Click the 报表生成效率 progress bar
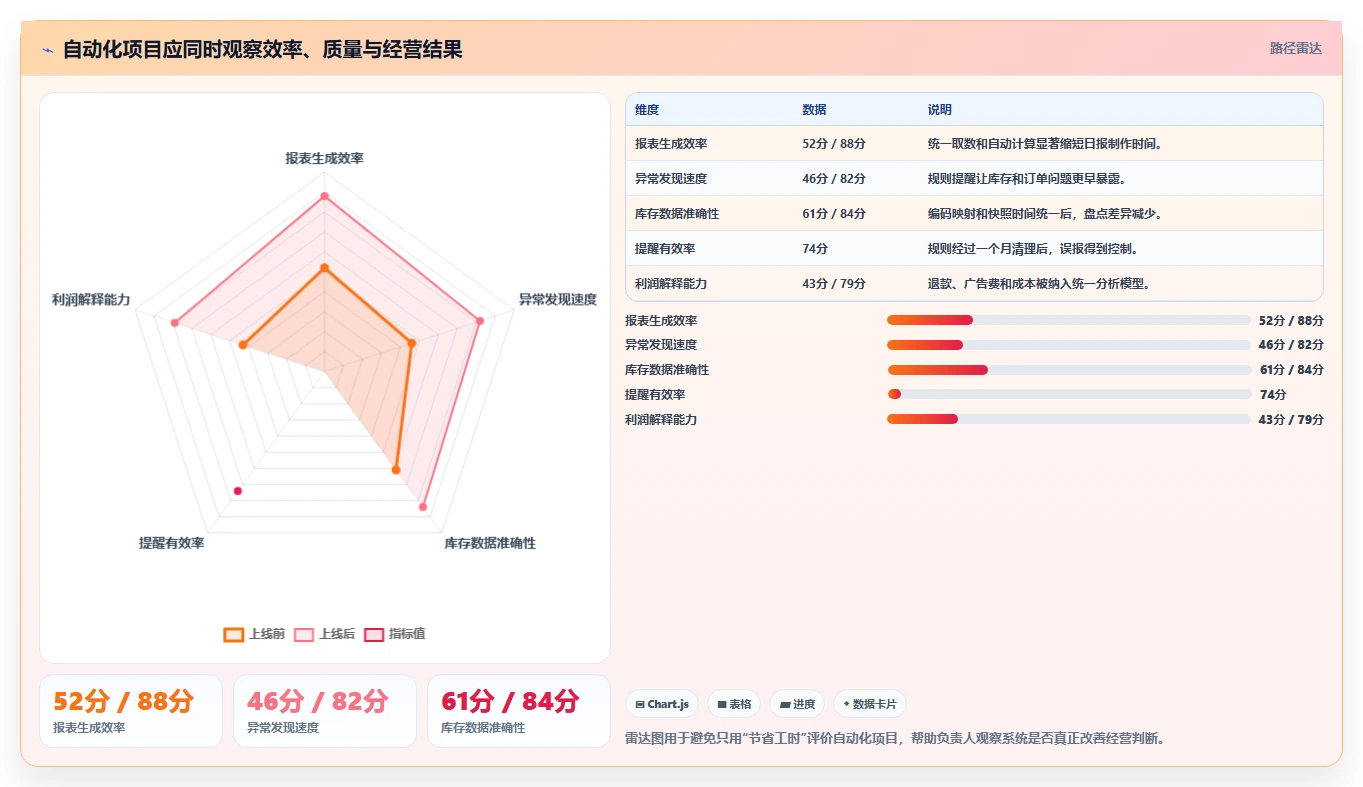This screenshot has height=787, width=1363. tap(1068, 320)
